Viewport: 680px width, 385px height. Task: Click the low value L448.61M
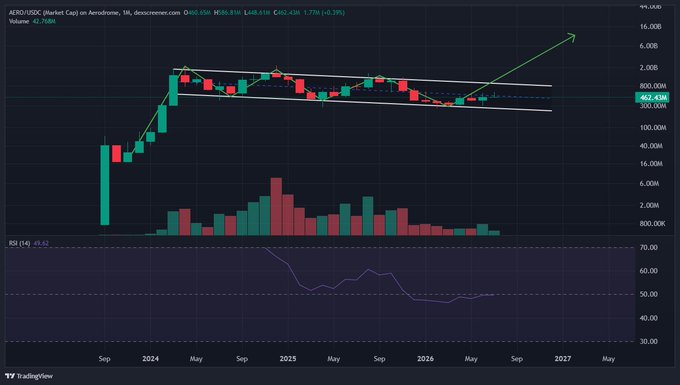coord(257,13)
